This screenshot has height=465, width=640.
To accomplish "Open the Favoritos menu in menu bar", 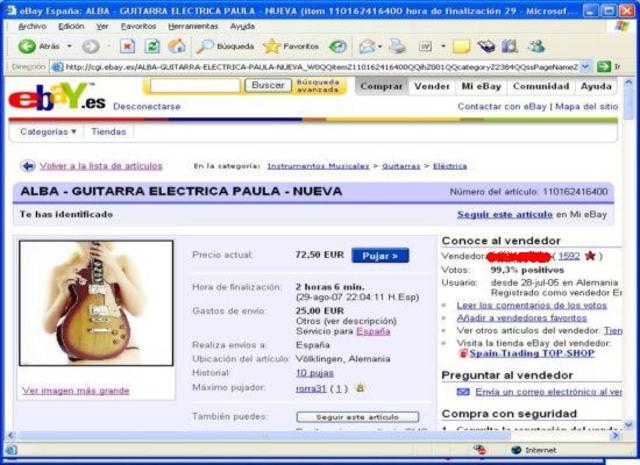I will pyautogui.click(x=138, y=27).
